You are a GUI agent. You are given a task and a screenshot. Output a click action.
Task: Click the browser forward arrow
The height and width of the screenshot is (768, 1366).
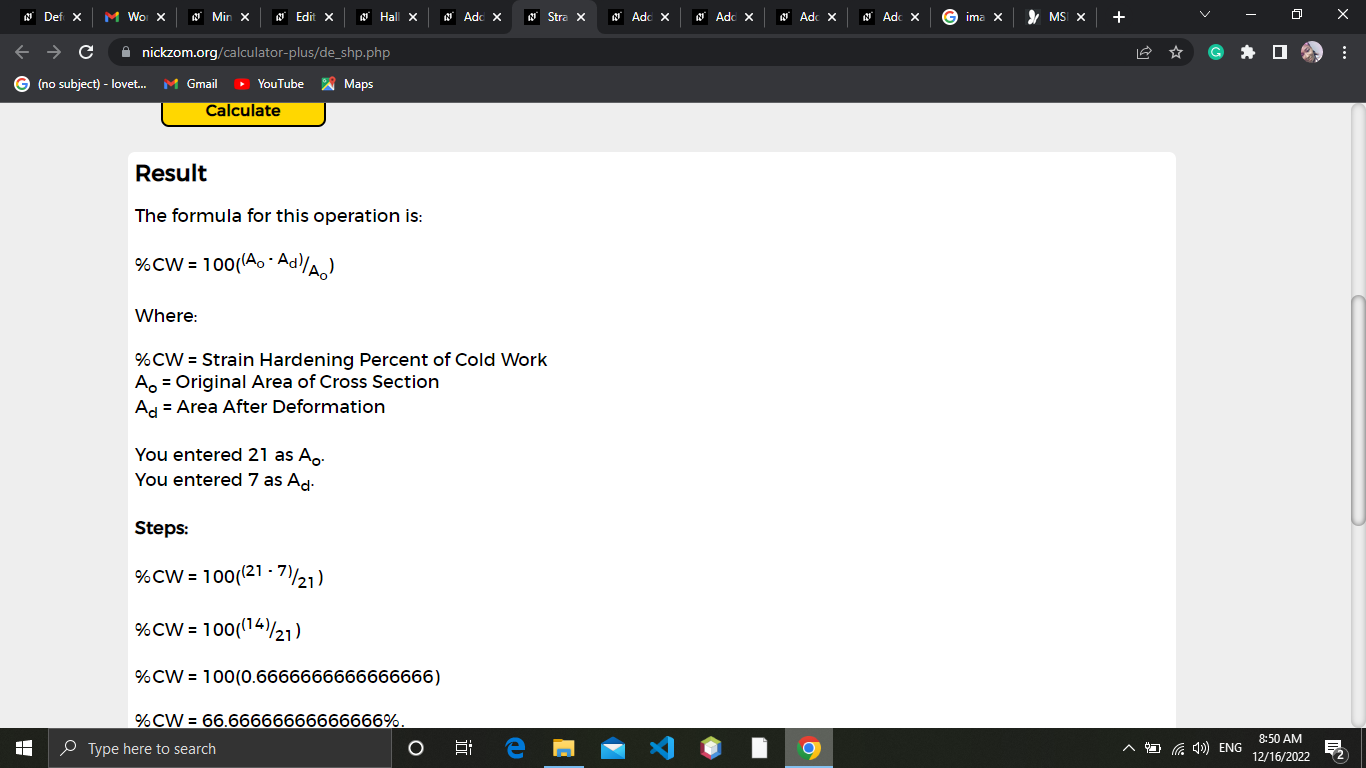(54, 52)
